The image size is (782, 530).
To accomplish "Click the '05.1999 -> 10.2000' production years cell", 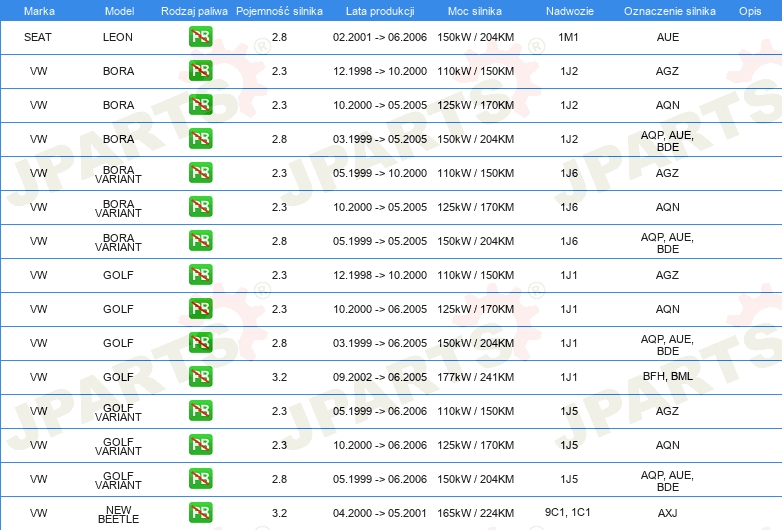I will click(380, 173).
